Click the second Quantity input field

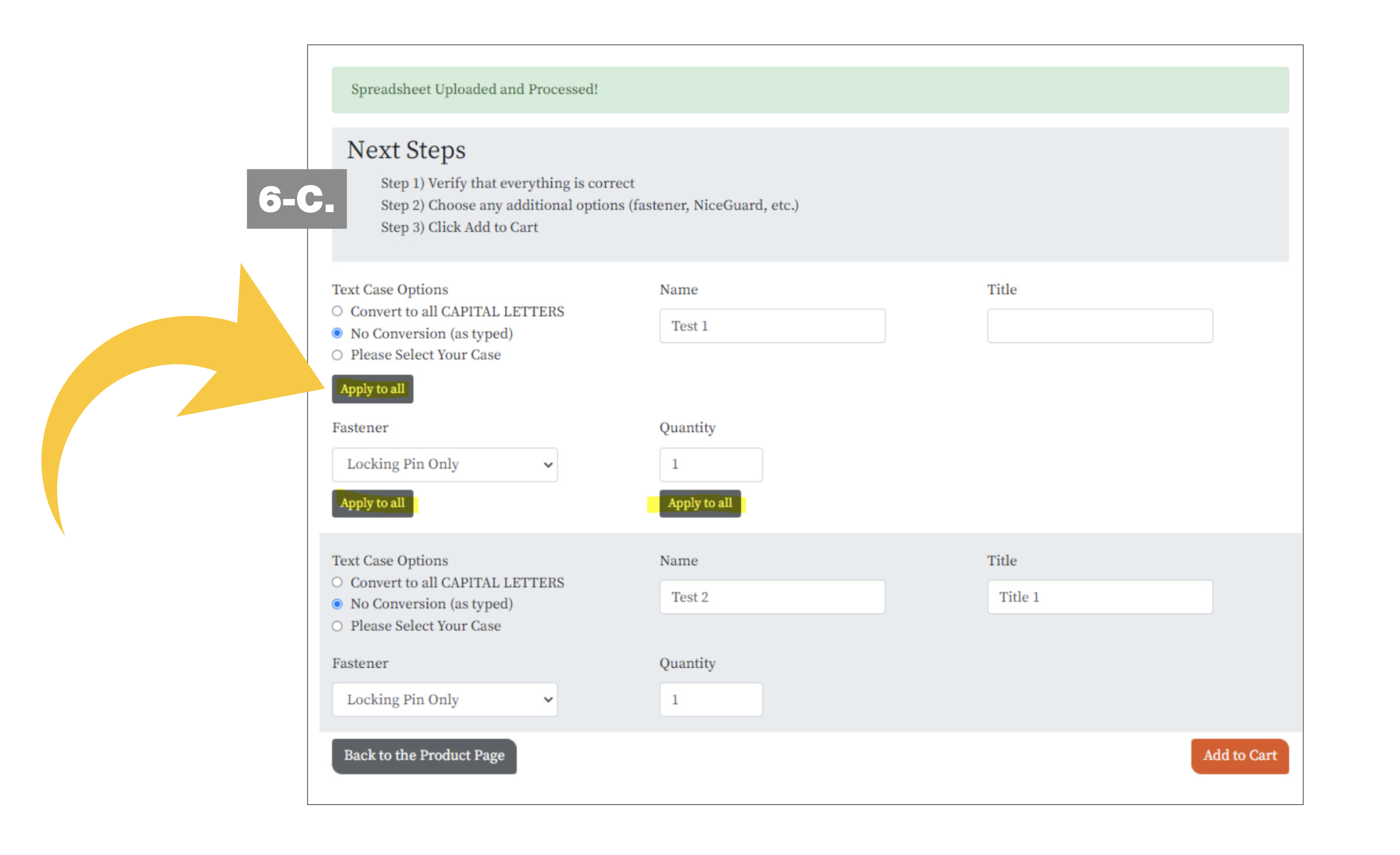710,699
